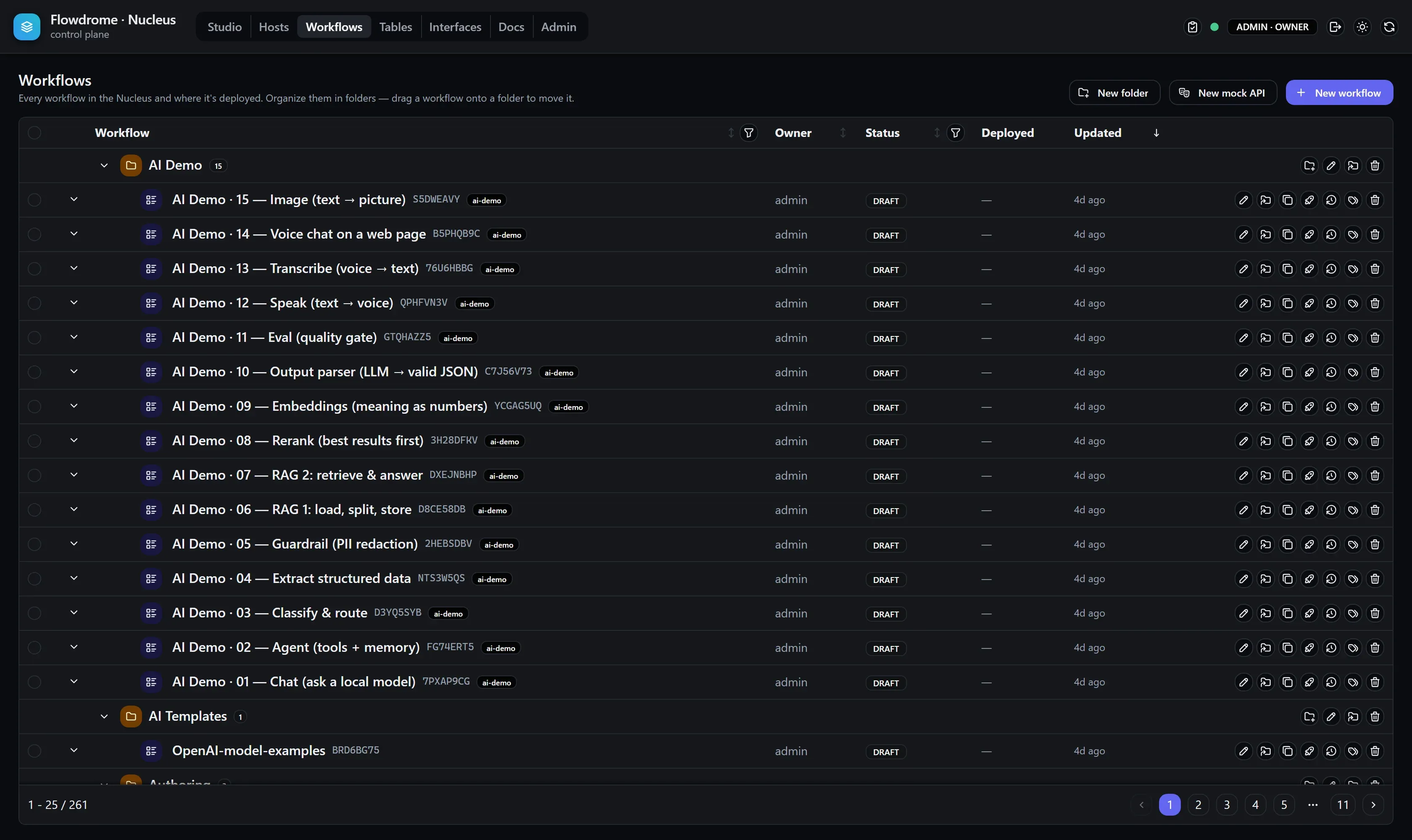Expand AI Demo 03 Classify row details
The image size is (1412, 840).
pyautogui.click(x=74, y=612)
